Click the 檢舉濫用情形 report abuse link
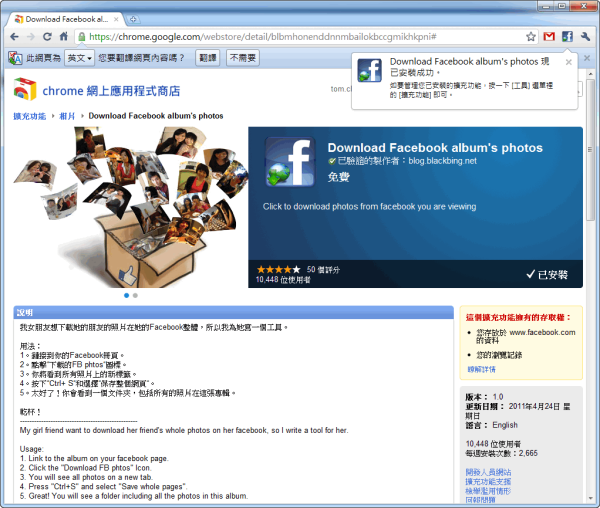600x508 pixels. click(x=488, y=491)
